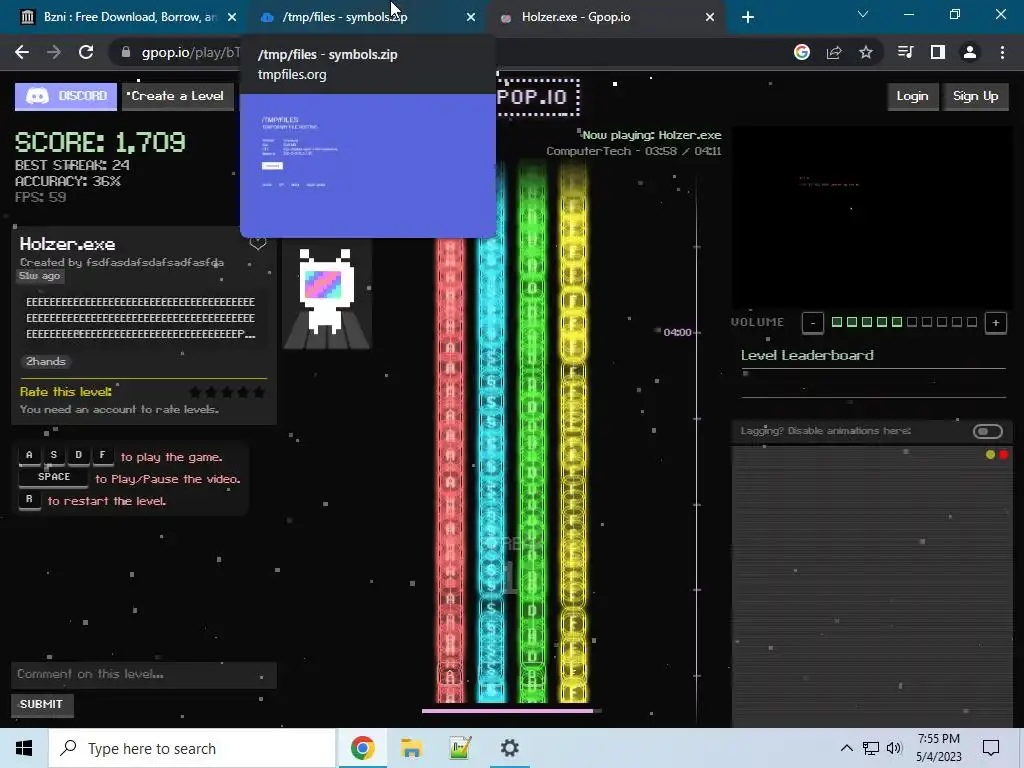The height and width of the screenshot is (768, 1024).
Task: Share this page icon
Action: [x=834, y=52]
